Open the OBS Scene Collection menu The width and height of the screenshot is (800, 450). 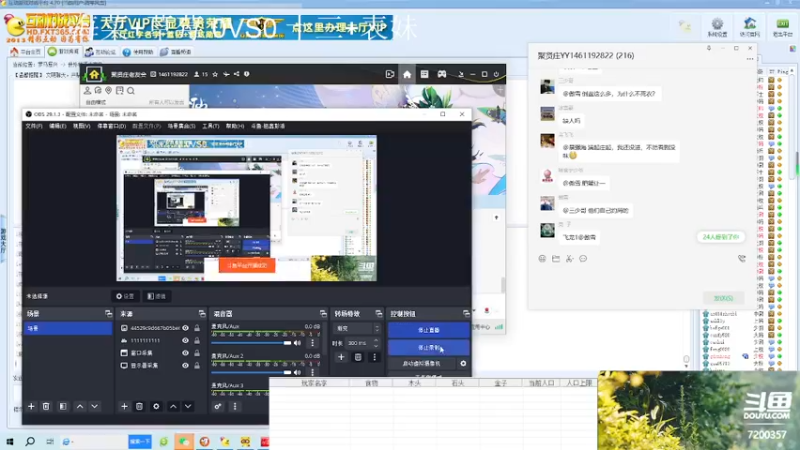[181, 126]
